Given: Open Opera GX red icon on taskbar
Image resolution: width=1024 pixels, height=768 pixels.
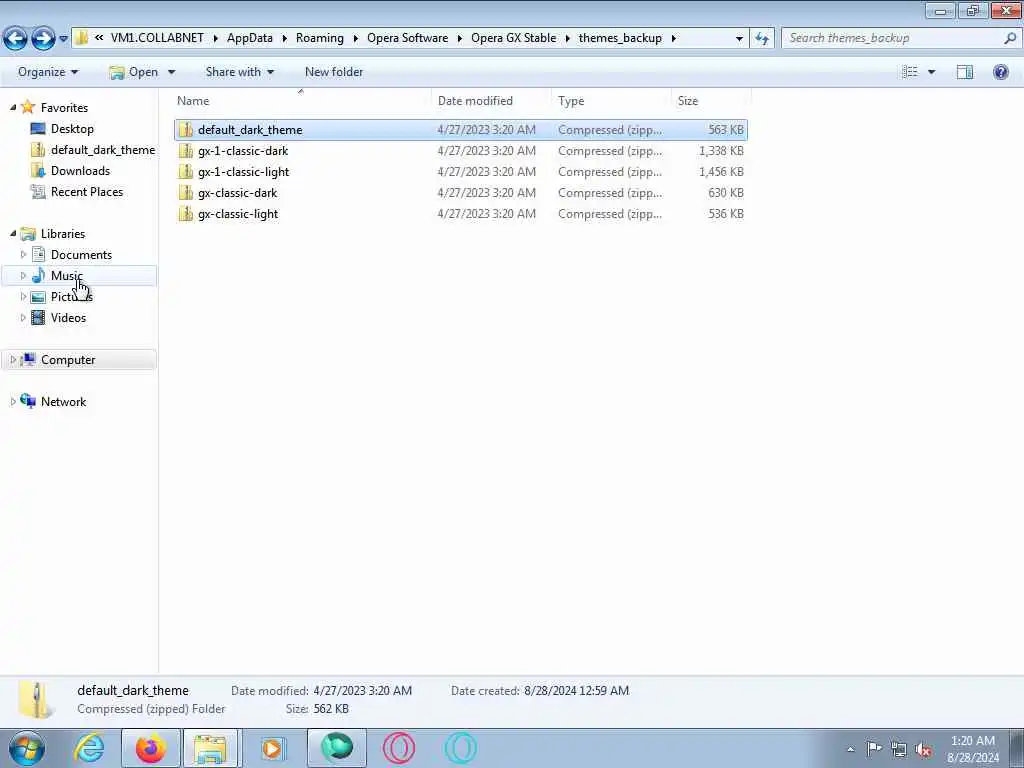Looking at the screenshot, I should (398, 748).
